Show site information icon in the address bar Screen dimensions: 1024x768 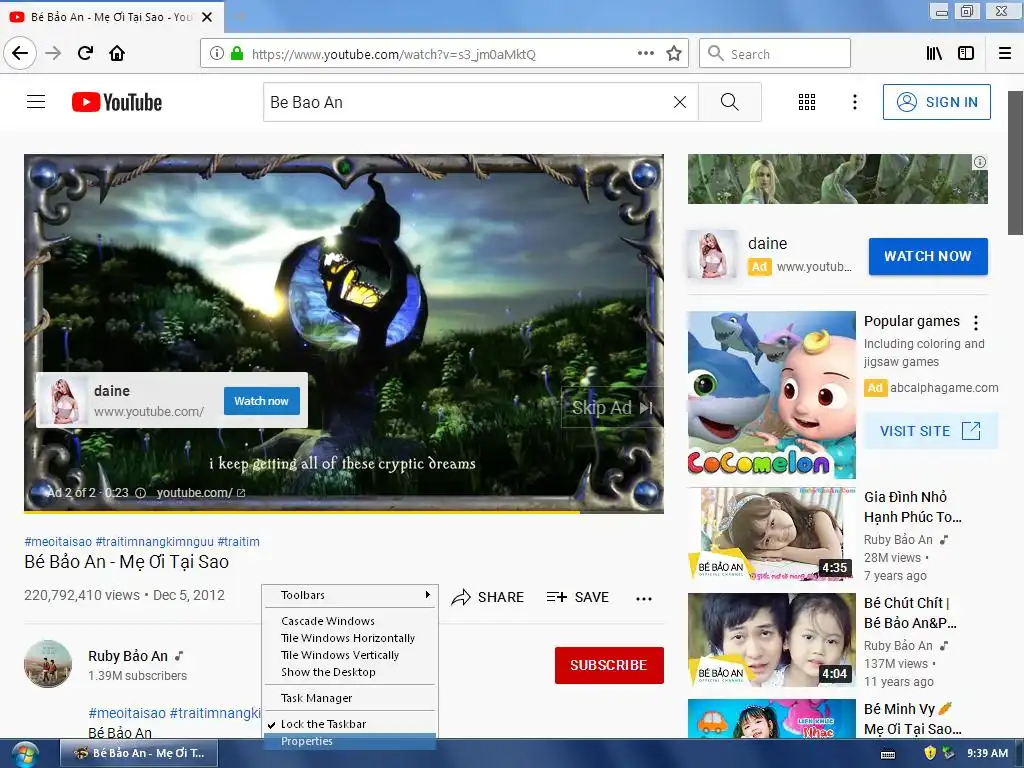click(x=217, y=54)
